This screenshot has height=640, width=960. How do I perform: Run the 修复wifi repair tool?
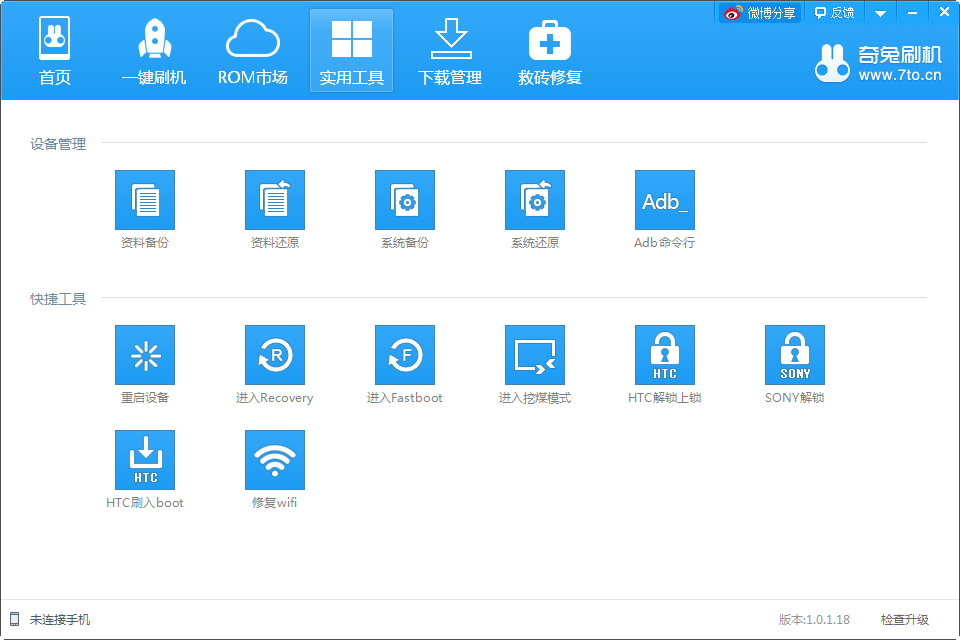click(x=275, y=460)
